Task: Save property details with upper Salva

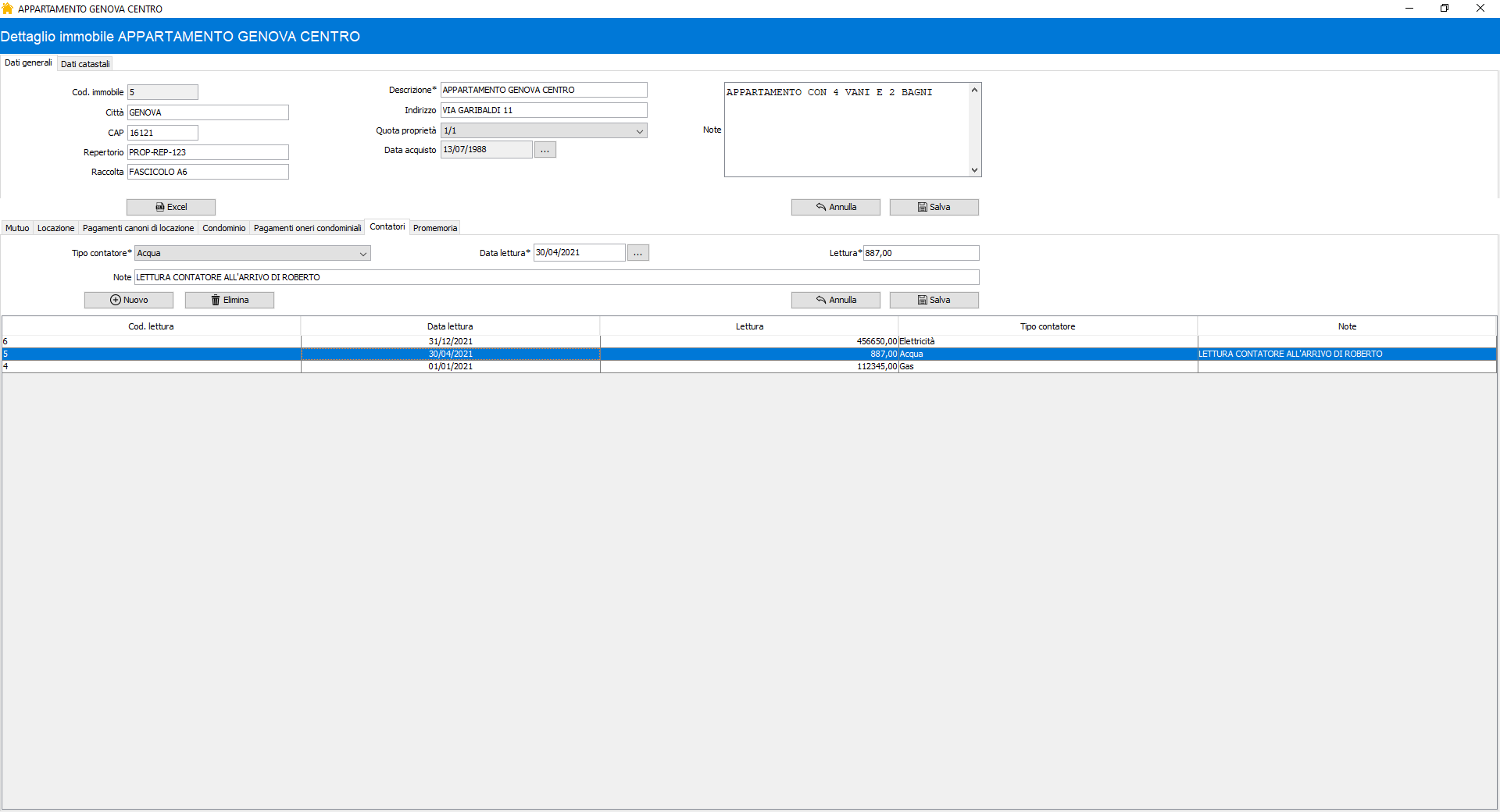Action: pos(934,207)
